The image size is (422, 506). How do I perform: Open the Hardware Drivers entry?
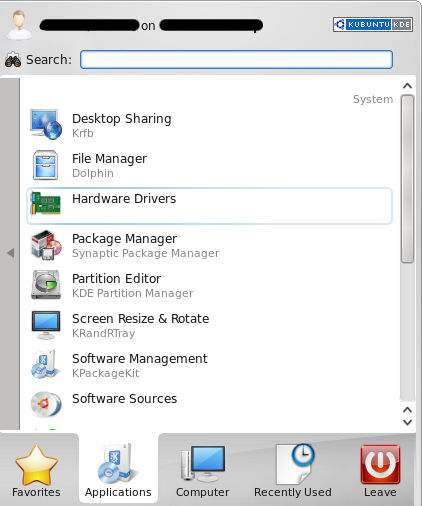[x=209, y=206]
